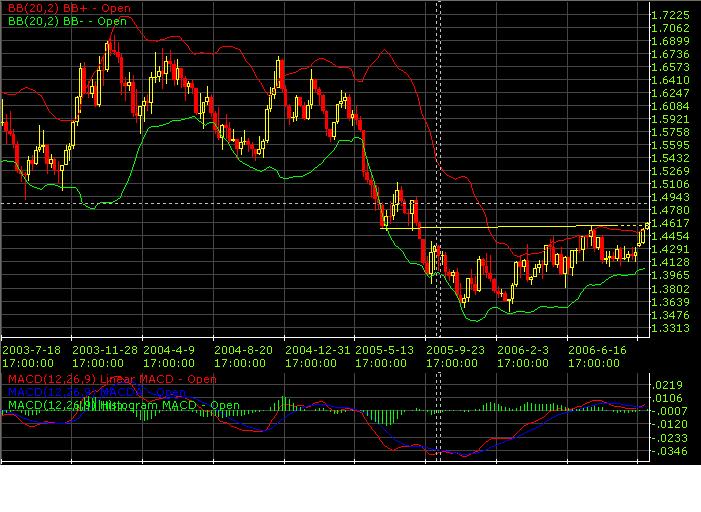Click the -.0120 MACD scale value

668,424
